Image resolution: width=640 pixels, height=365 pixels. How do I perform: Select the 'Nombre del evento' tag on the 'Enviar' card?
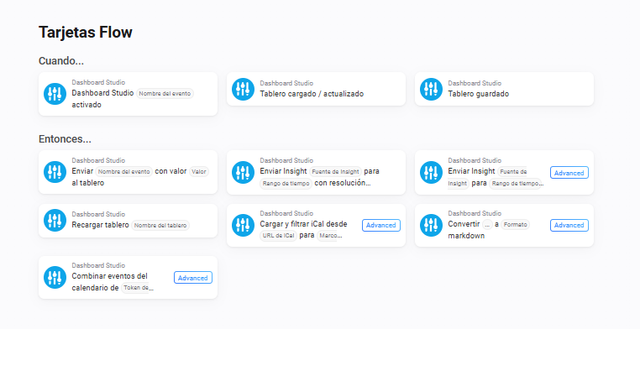[124, 171]
